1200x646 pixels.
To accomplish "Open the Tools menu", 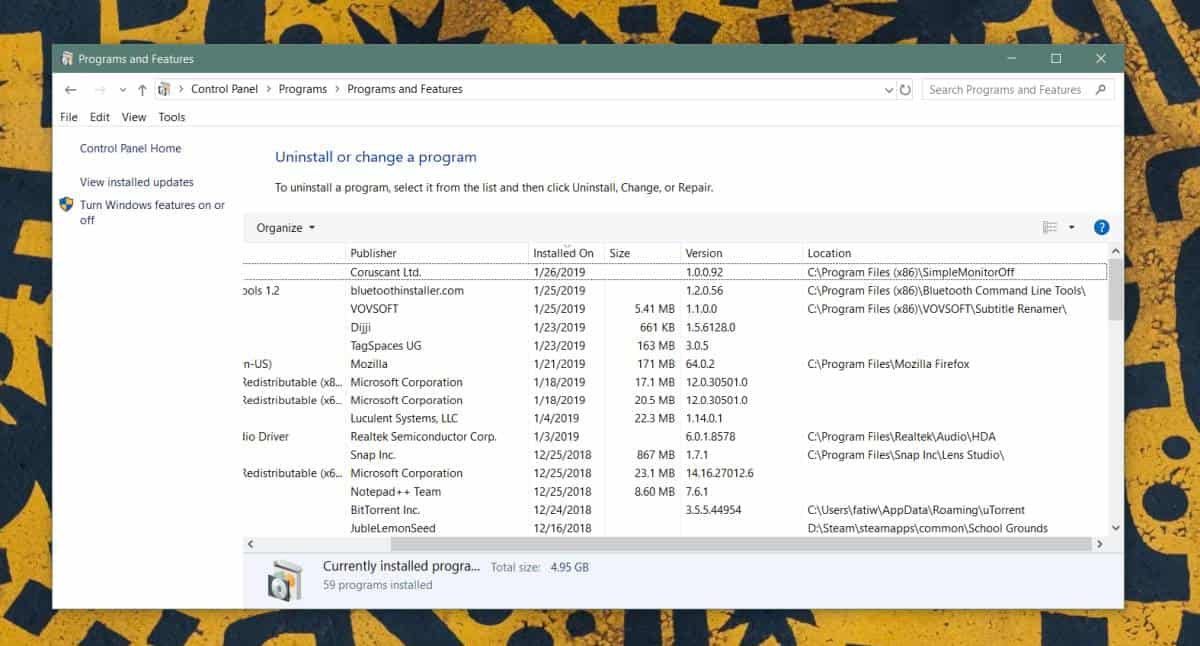I will (x=172, y=117).
